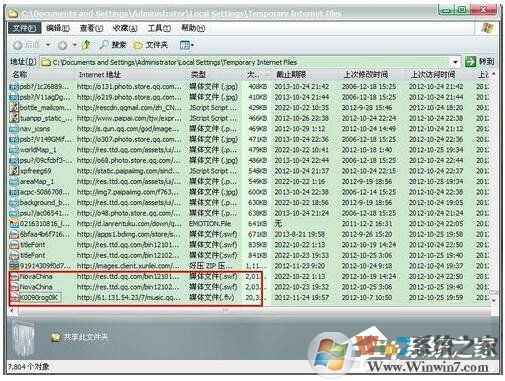The width and height of the screenshot is (505, 381).
Task: Open the 文件(F) menu
Action: coord(24,28)
